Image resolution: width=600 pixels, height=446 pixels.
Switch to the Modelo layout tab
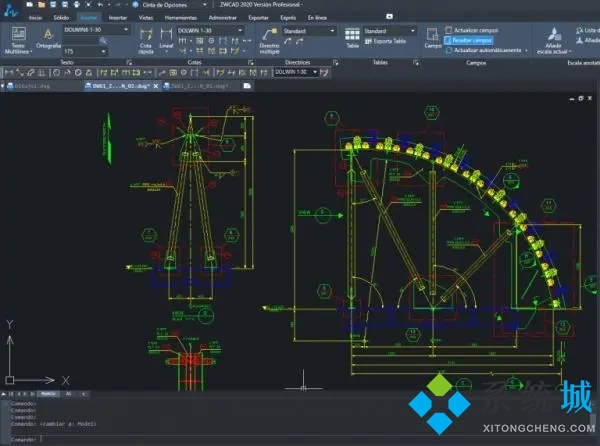tap(47, 394)
